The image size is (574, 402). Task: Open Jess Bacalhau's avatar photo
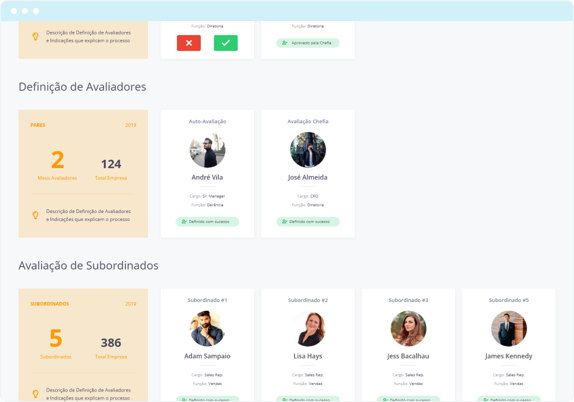point(408,329)
